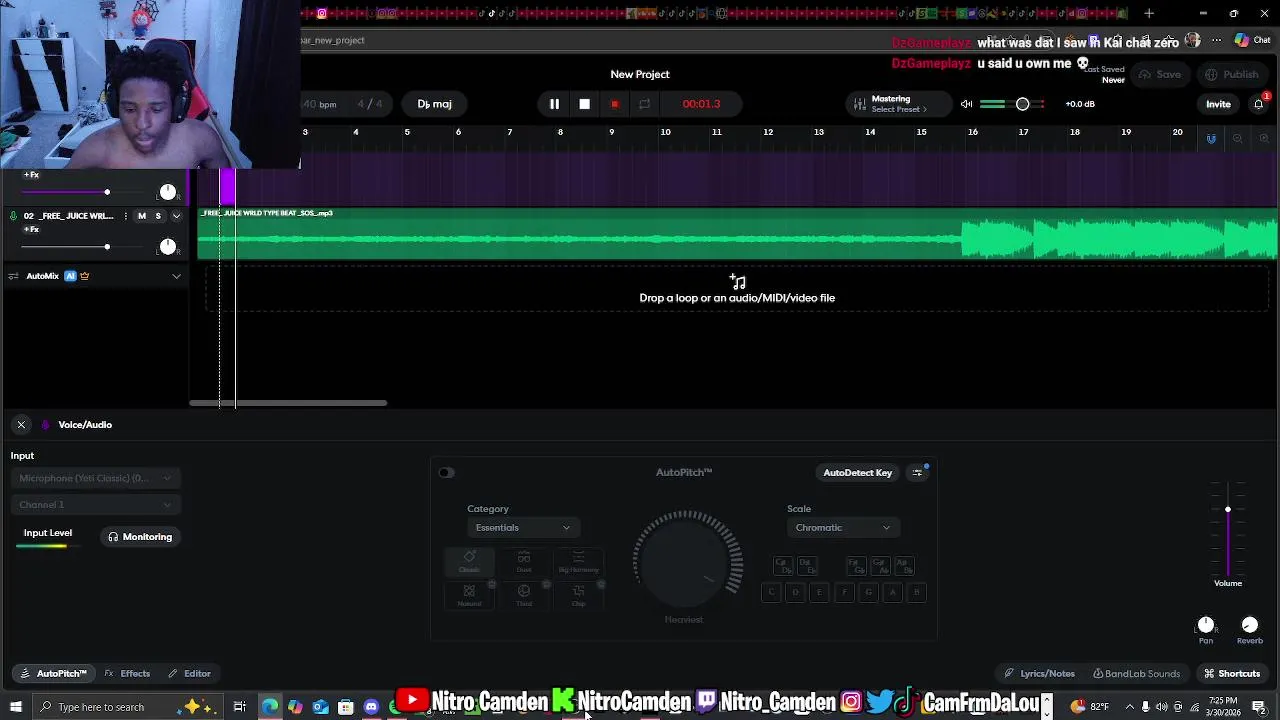Adjust track 02 volume slider
Screen dimensions: 1280x720
point(107,246)
